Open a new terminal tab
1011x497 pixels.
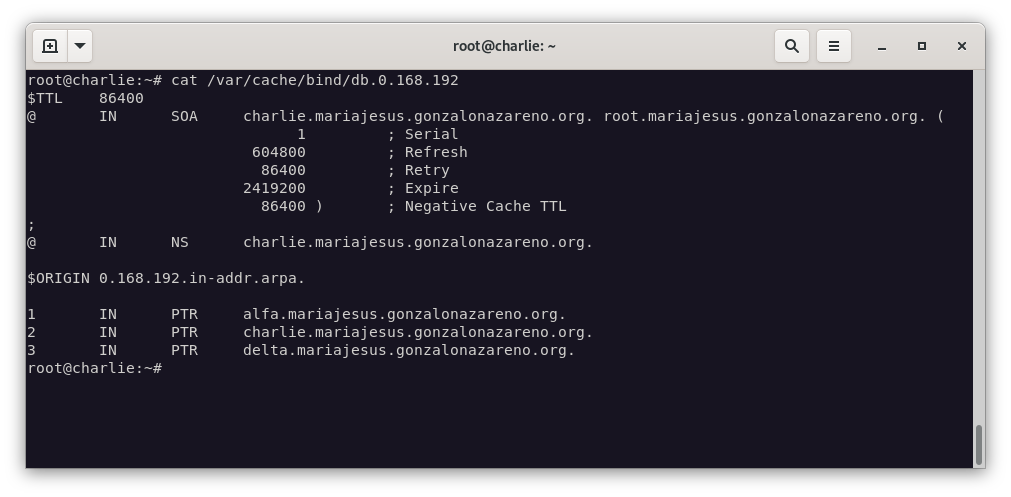[x=50, y=46]
